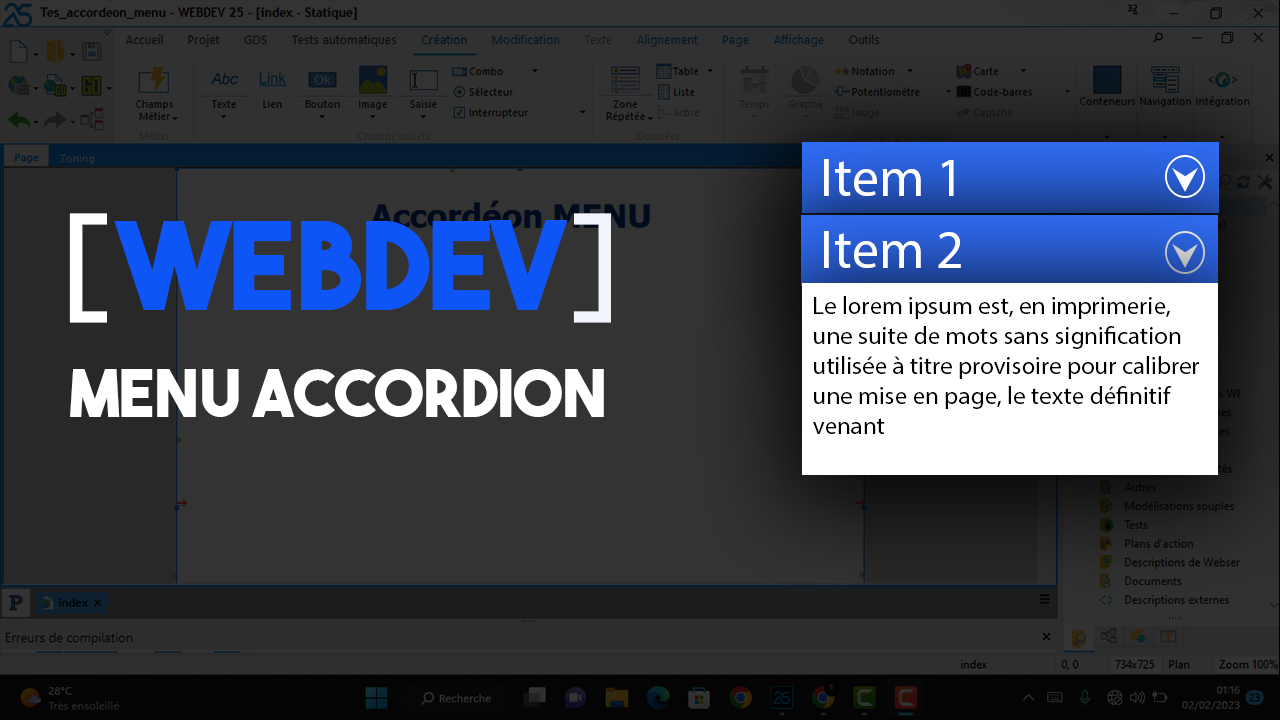Open the New document dropdown arrow

[37, 54]
